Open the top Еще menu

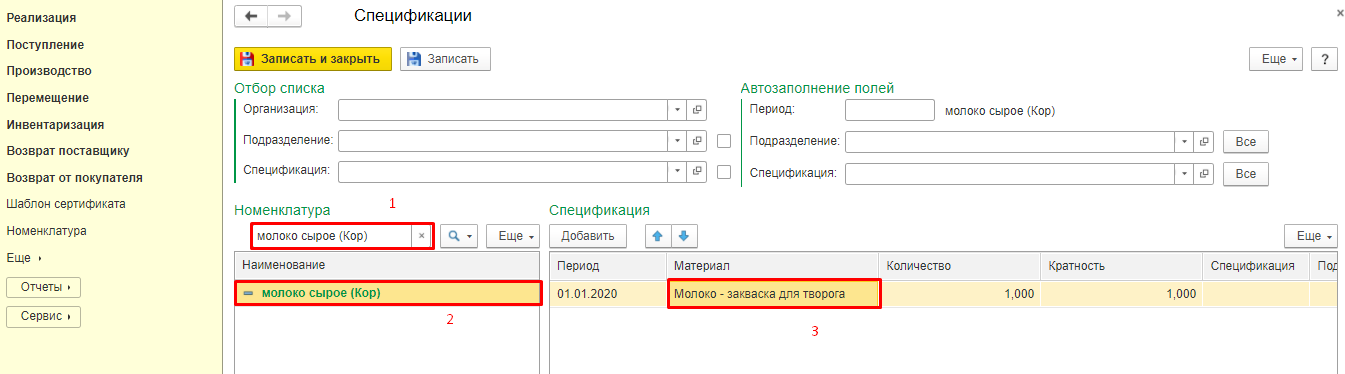(x=1276, y=59)
